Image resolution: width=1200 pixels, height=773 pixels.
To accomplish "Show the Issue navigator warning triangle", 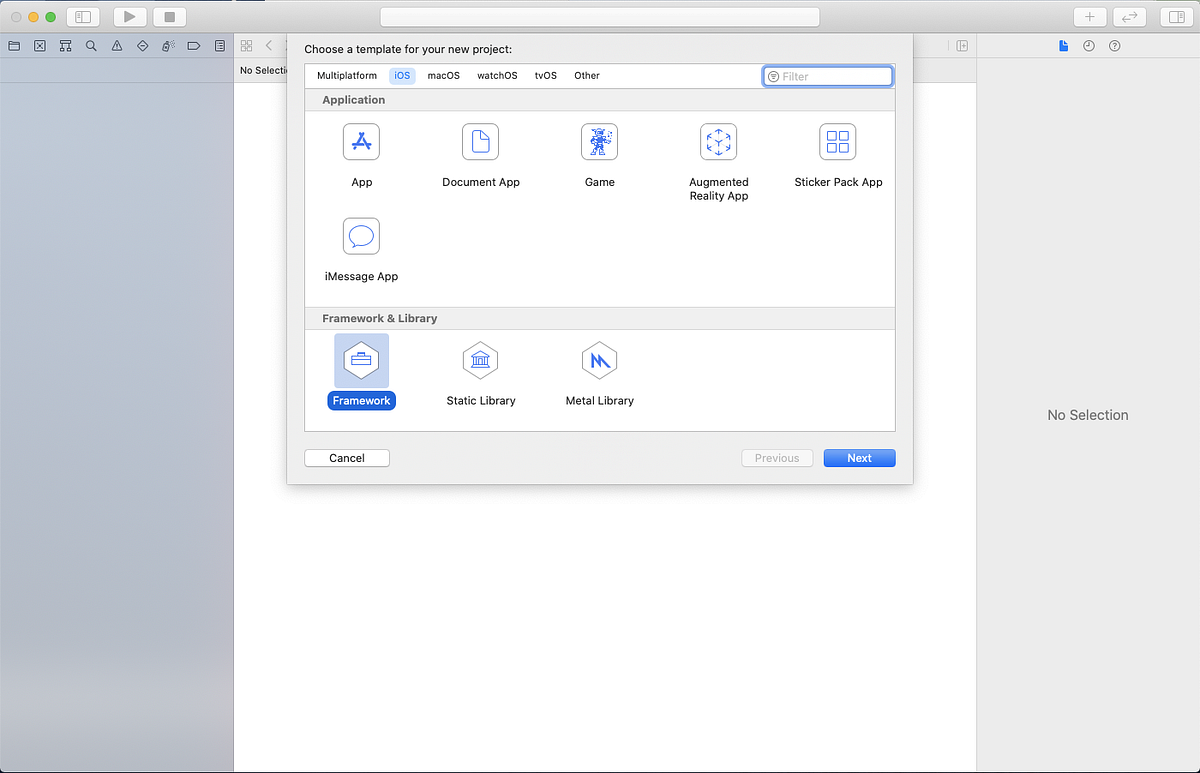I will 116,45.
